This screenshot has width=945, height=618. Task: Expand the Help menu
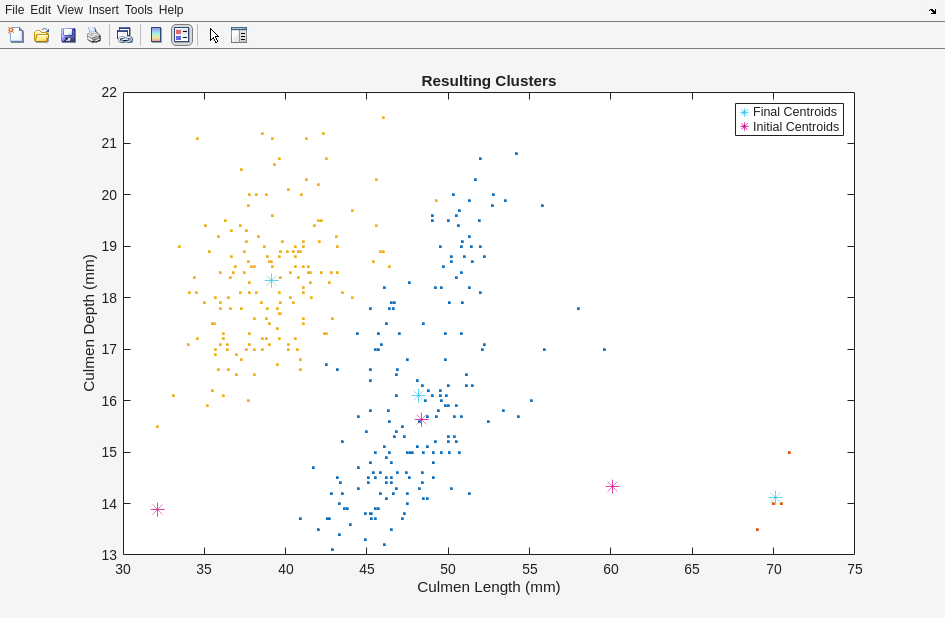click(x=171, y=10)
